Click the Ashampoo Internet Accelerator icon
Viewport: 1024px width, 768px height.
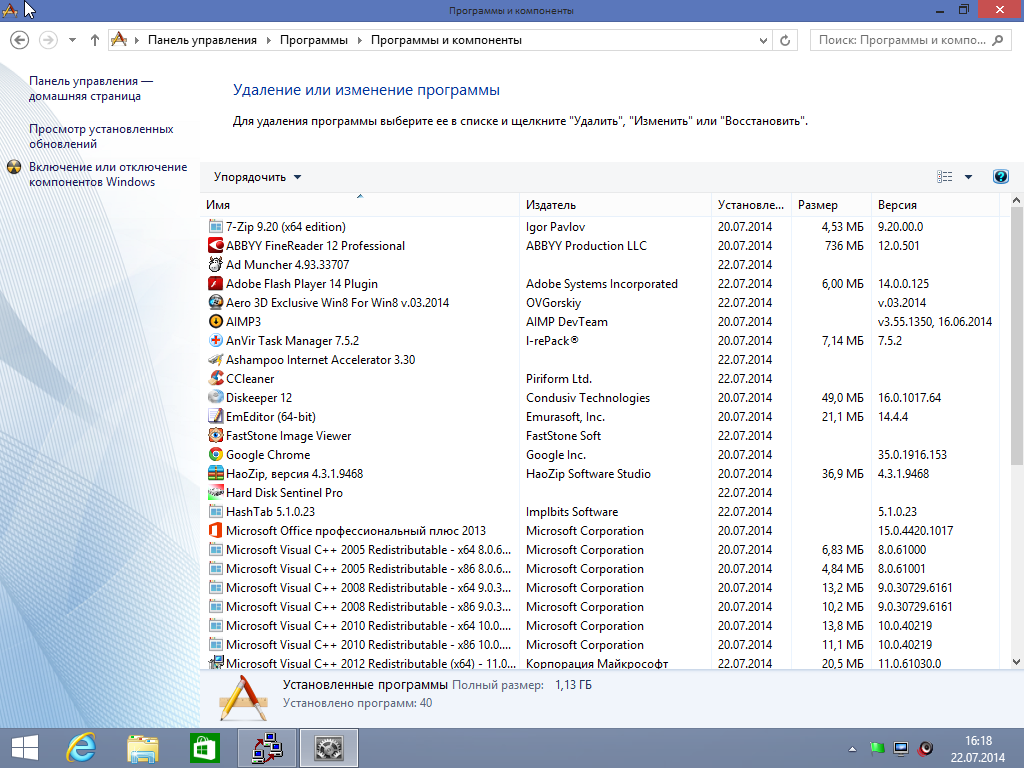pos(216,359)
